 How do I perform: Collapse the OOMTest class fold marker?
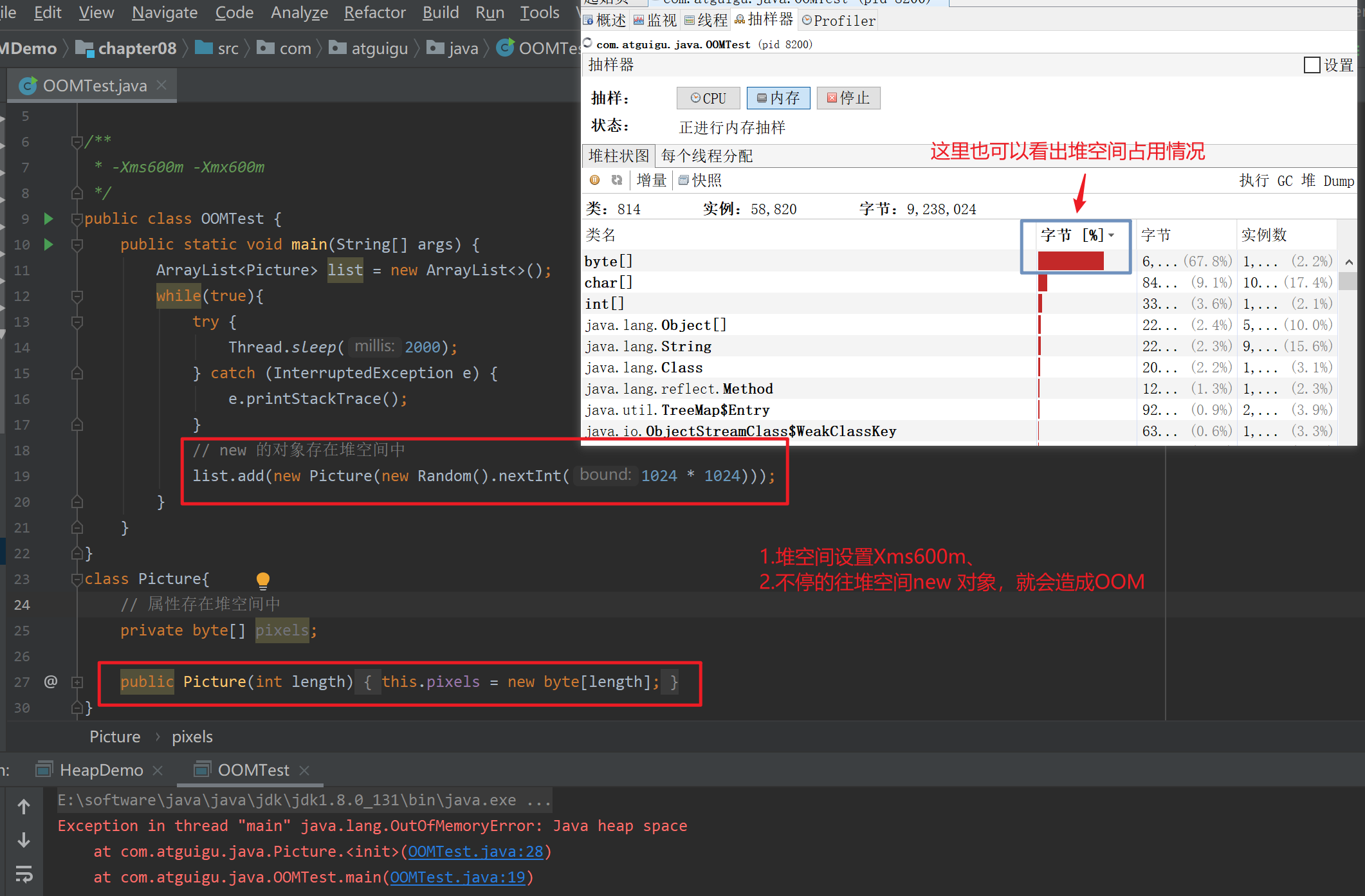77,219
